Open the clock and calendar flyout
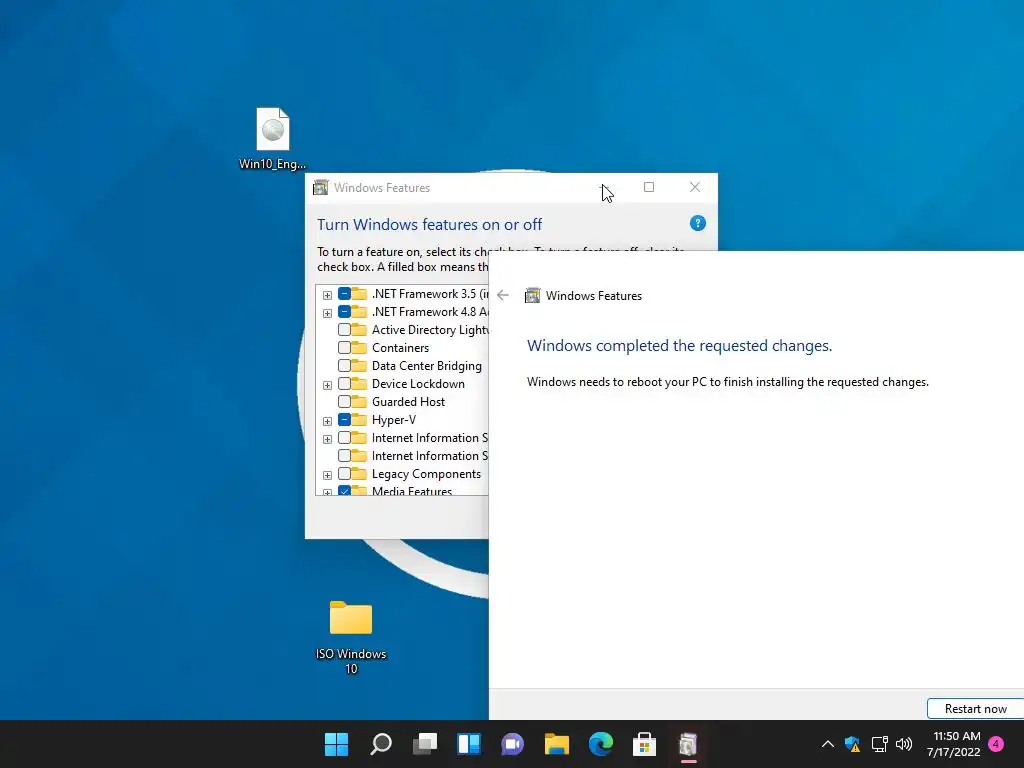This screenshot has width=1024, height=768. pos(953,744)
